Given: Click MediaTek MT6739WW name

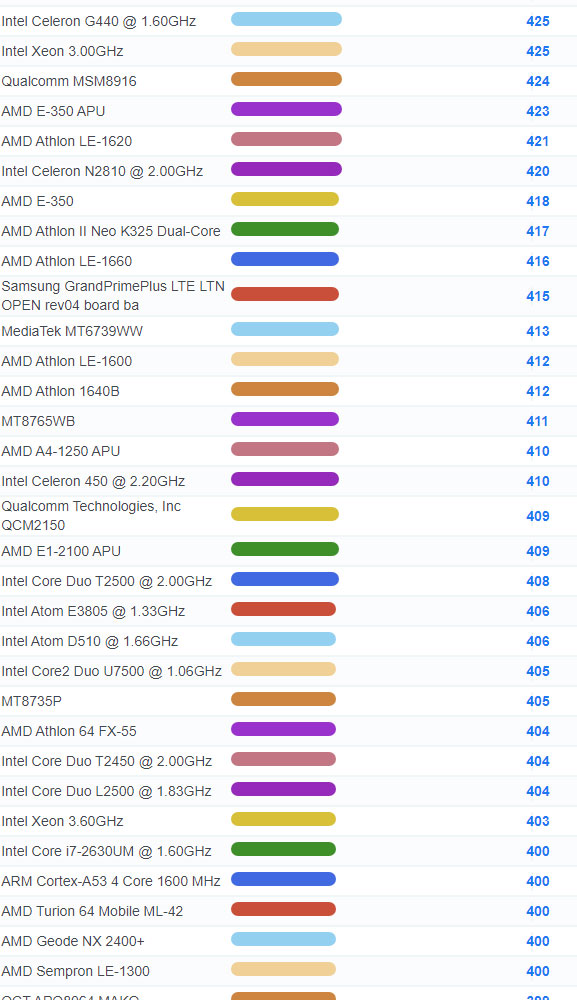Looking at the screenshot, I should (72, 331).
